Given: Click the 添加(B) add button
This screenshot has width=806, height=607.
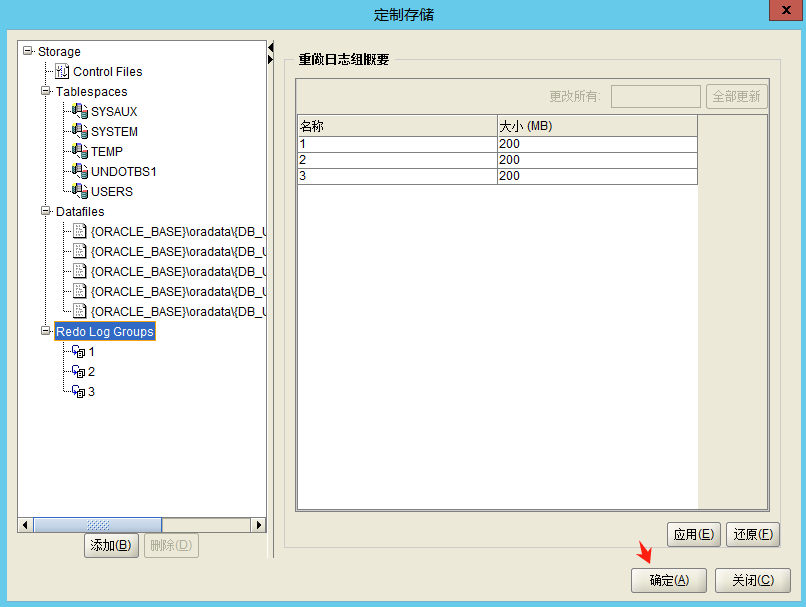Looking at the screenshot, I should point(111,545).
